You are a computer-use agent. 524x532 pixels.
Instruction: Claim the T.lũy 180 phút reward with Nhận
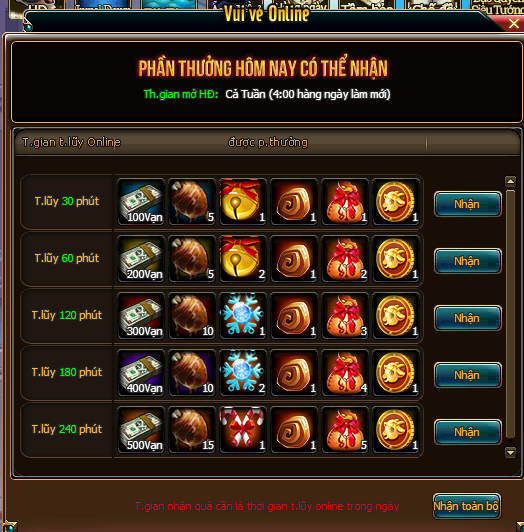pos(468,375)
